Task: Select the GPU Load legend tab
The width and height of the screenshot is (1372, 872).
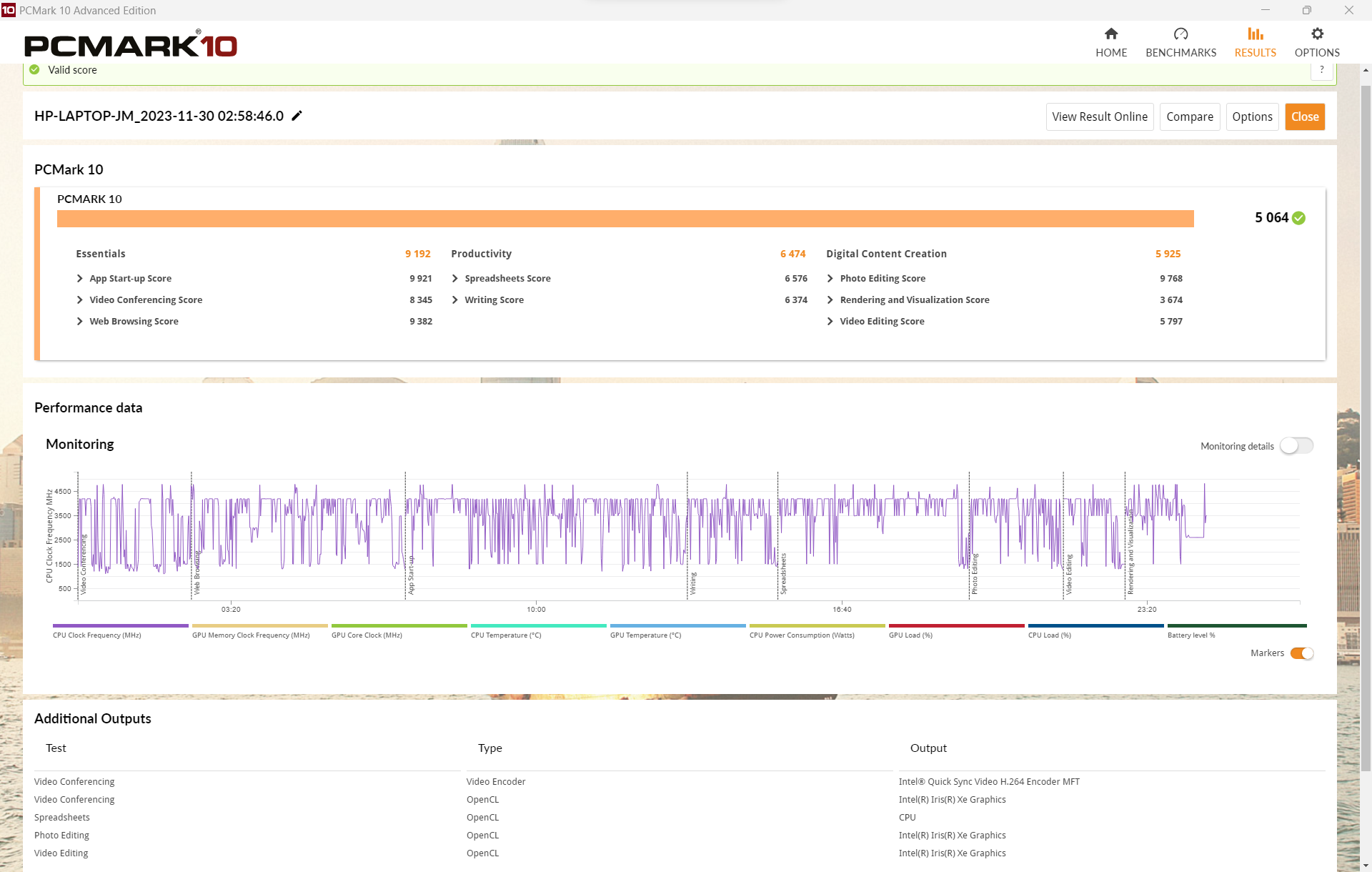Action: [957, 630]
